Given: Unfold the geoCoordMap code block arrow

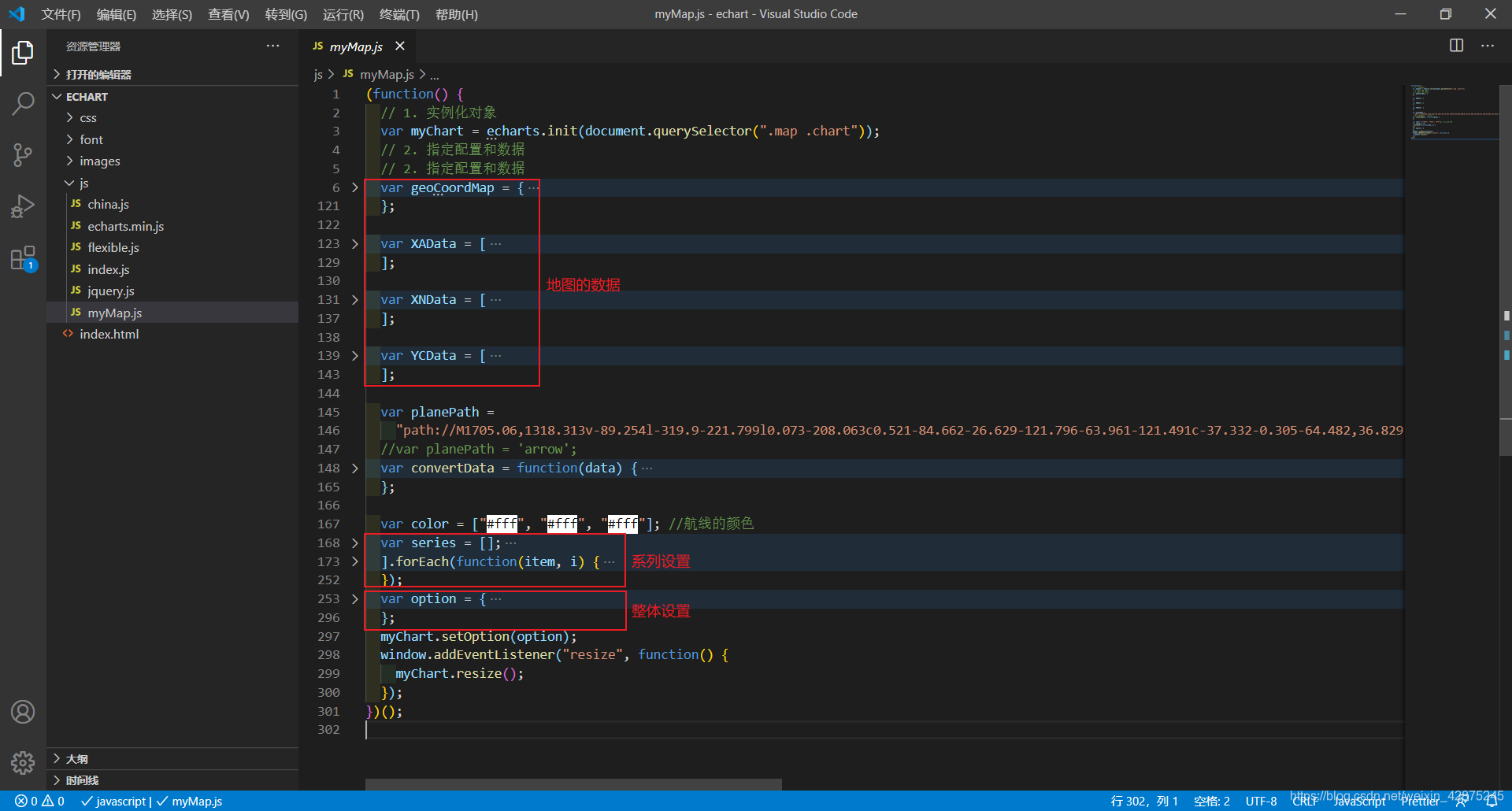Looking at the screenshot, I should coord(355,187).
